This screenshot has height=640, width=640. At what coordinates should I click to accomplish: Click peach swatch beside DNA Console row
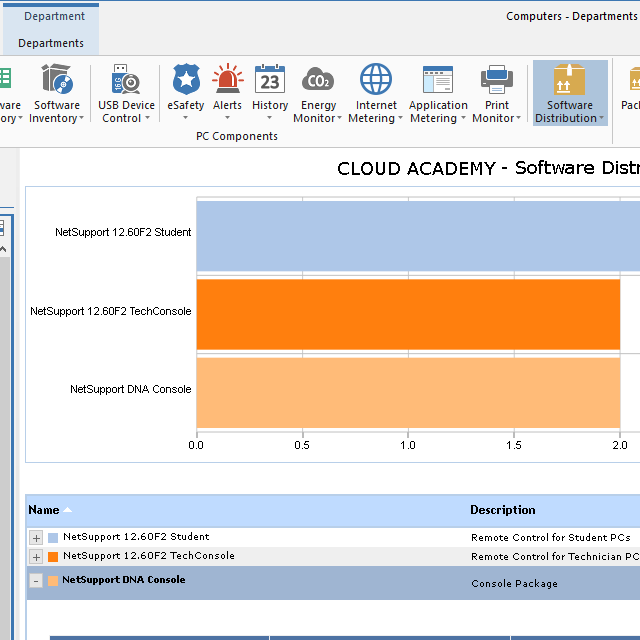[x=53, y=581]
